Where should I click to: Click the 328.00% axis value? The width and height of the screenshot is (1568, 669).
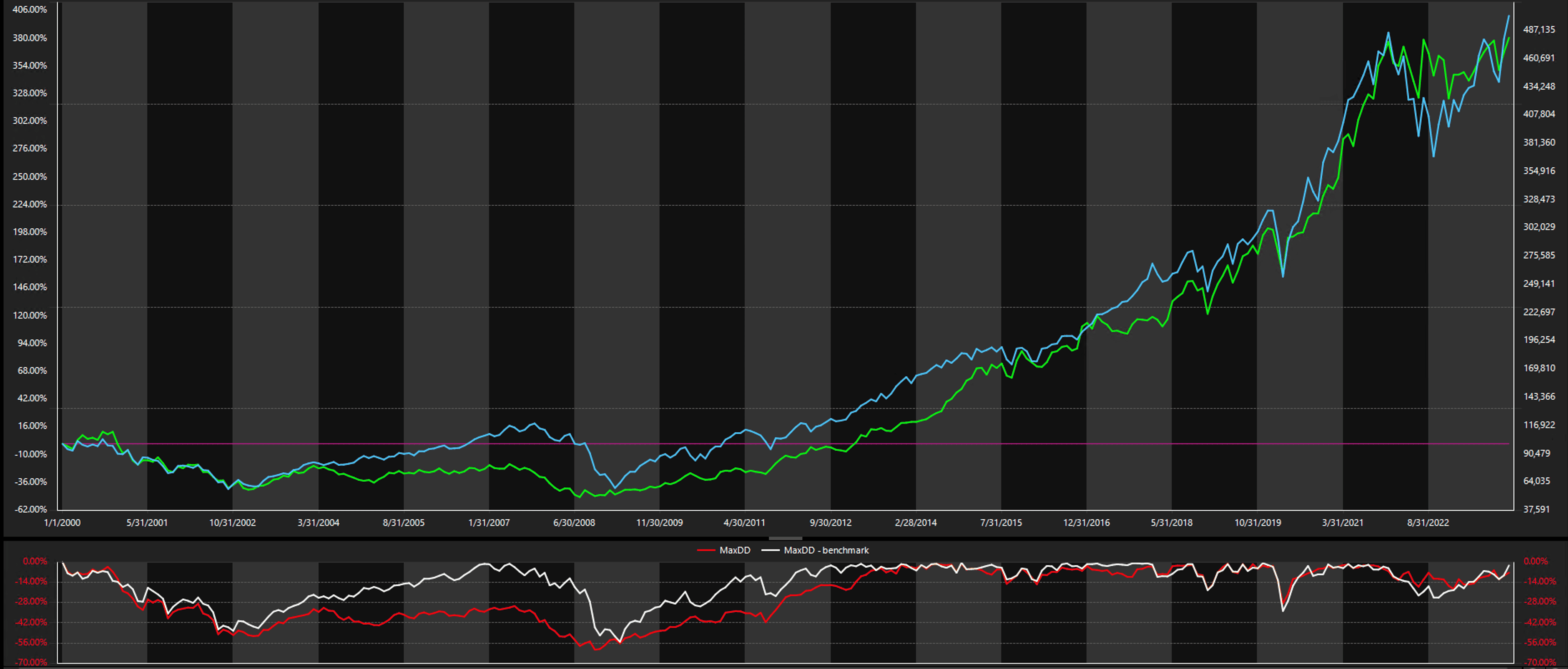pos(30,93)
